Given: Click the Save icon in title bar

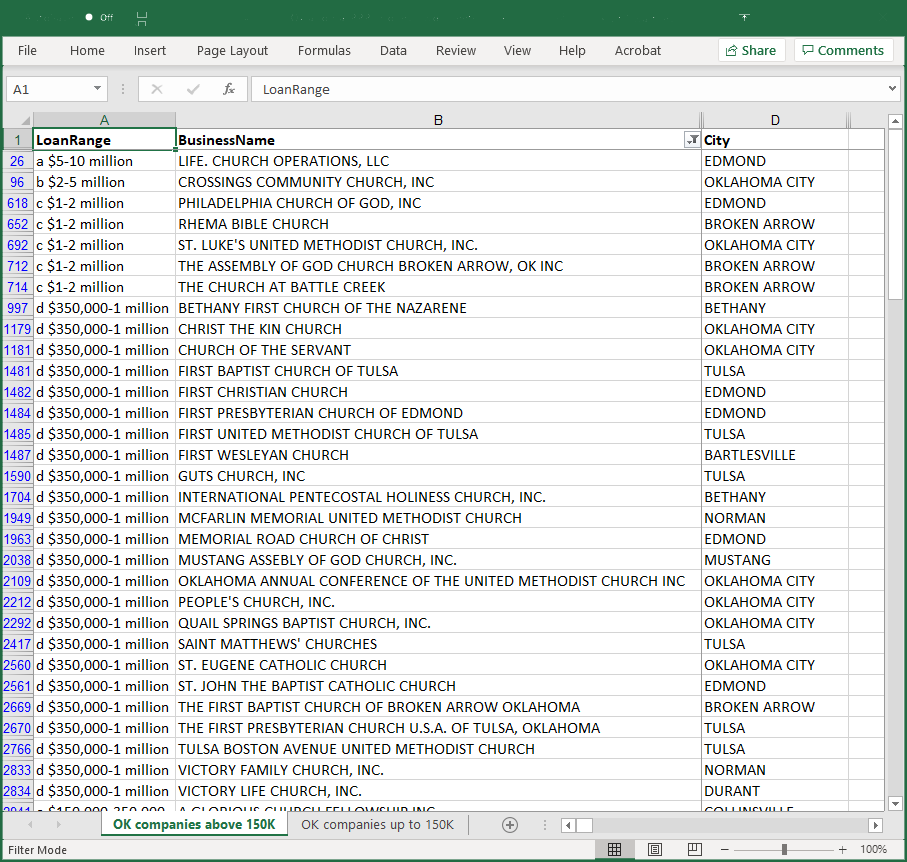Looking at the screenshot, I should (142, 19).
